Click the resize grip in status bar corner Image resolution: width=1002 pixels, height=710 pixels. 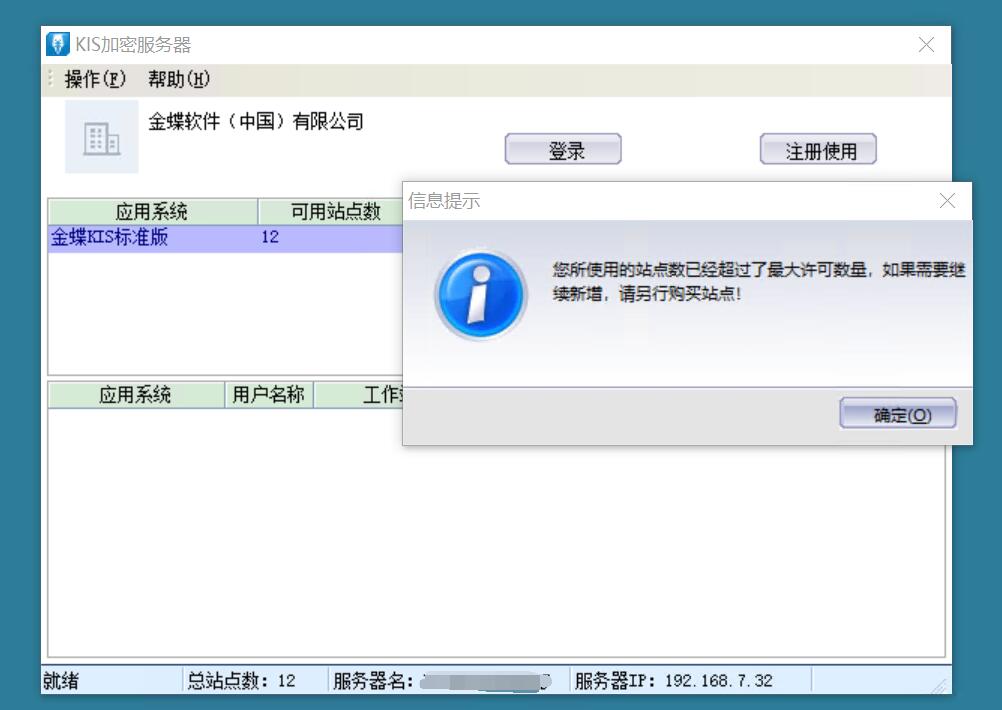tap(941, 685)
